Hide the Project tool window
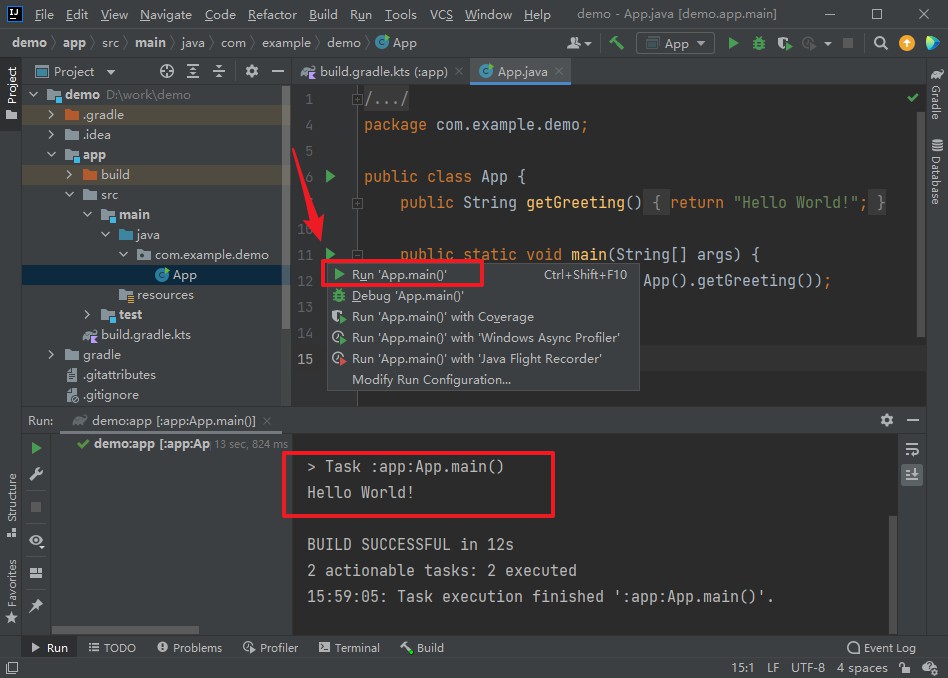948x678 pixels. point(278,71)
